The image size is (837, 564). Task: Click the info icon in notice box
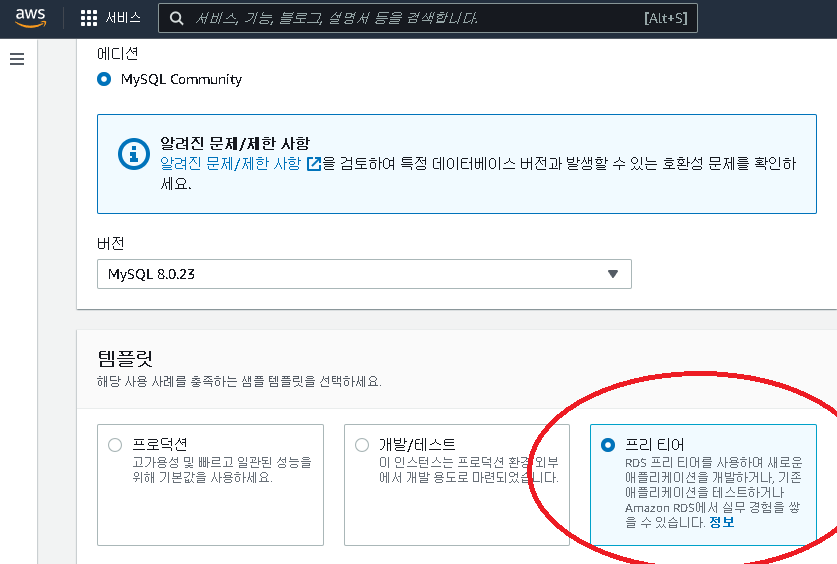[x=133, y=154]
